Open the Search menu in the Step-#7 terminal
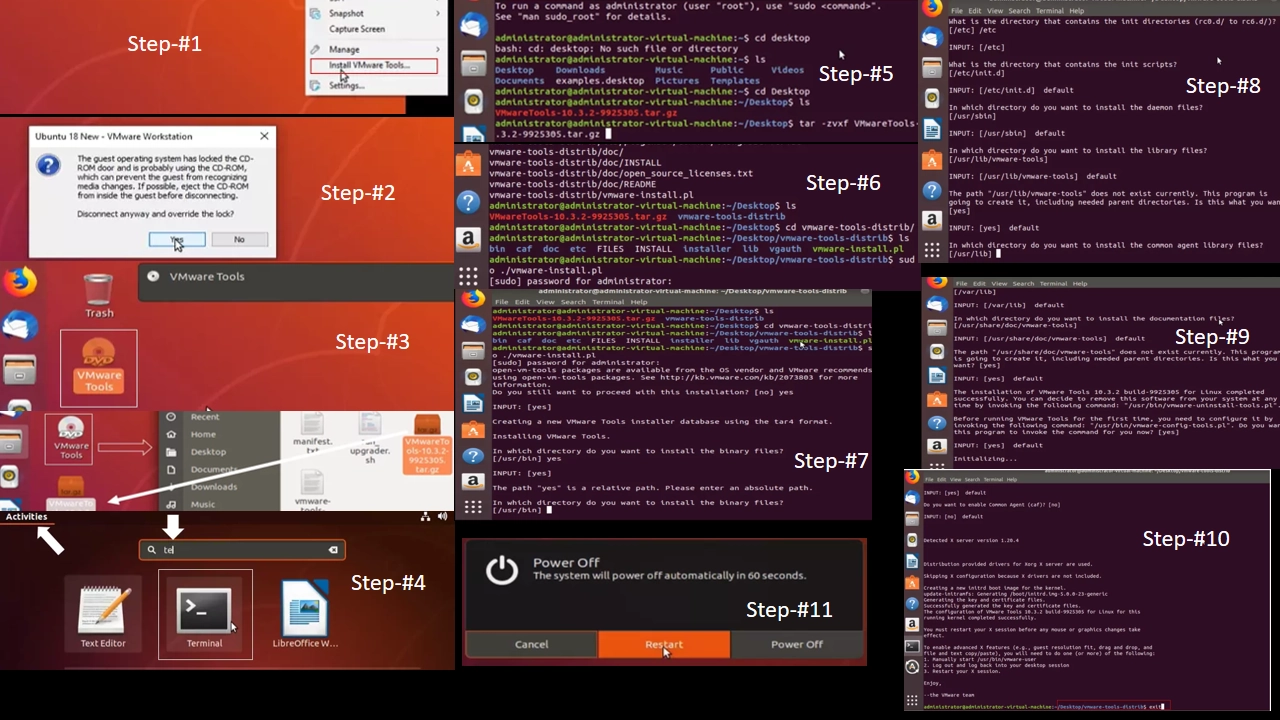This screenshot has width=1280, height=720. pyautogui.click(x=573, y=301)
